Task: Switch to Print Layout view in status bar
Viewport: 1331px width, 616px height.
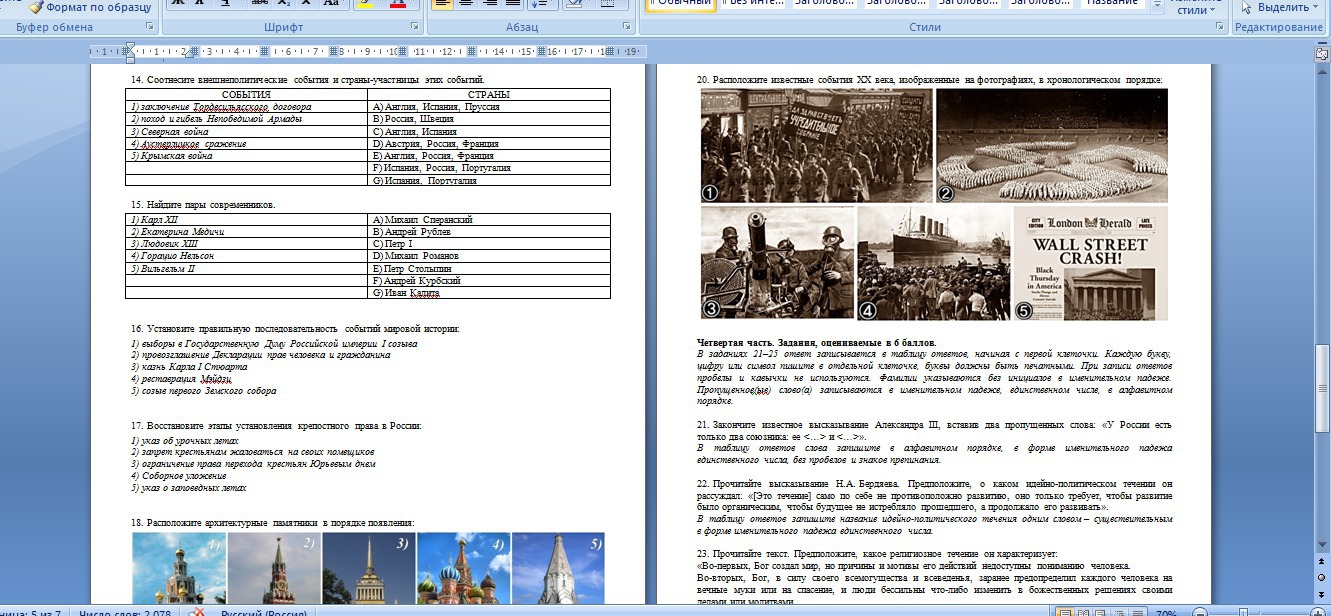Action: (x=1066, y=611)
